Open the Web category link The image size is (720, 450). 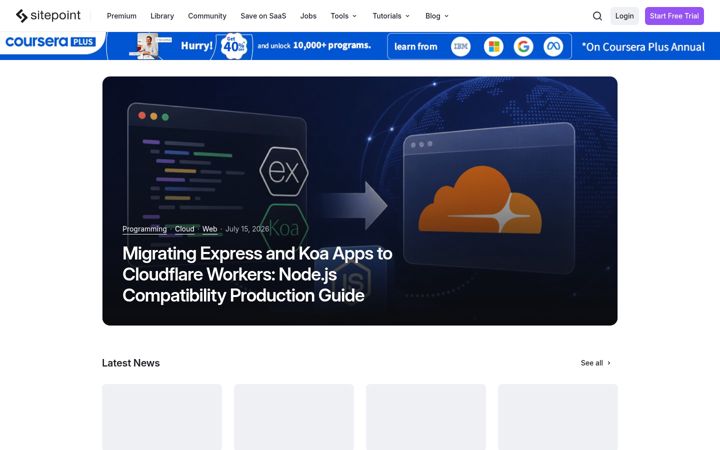click(209, 229)
